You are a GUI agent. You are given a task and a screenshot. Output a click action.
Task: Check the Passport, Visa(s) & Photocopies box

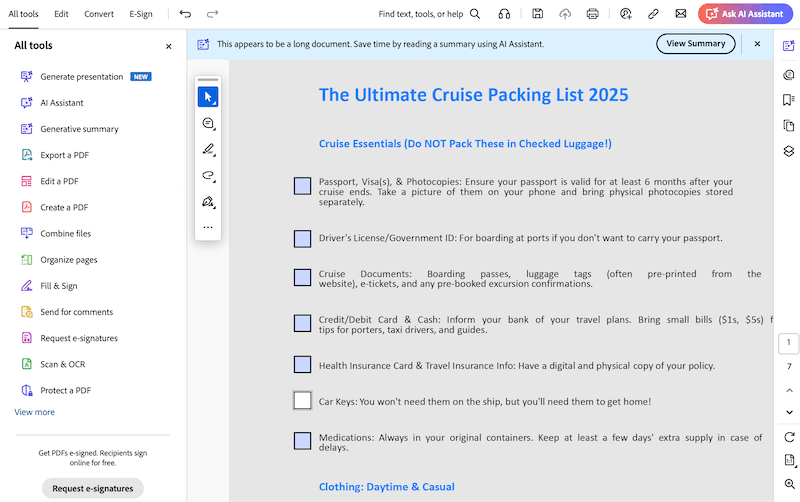(x=302, y=186)
